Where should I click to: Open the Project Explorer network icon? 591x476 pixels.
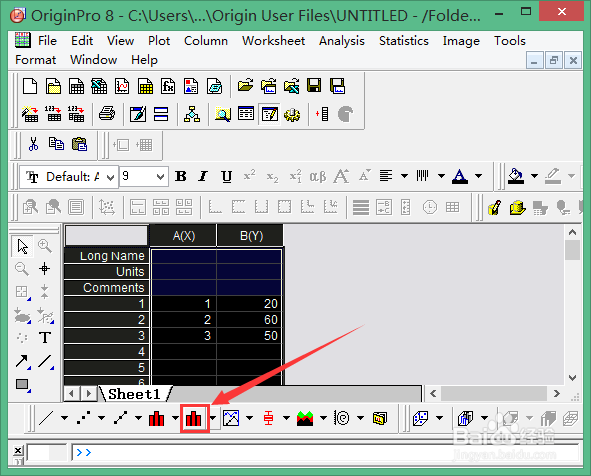(192, 114)
